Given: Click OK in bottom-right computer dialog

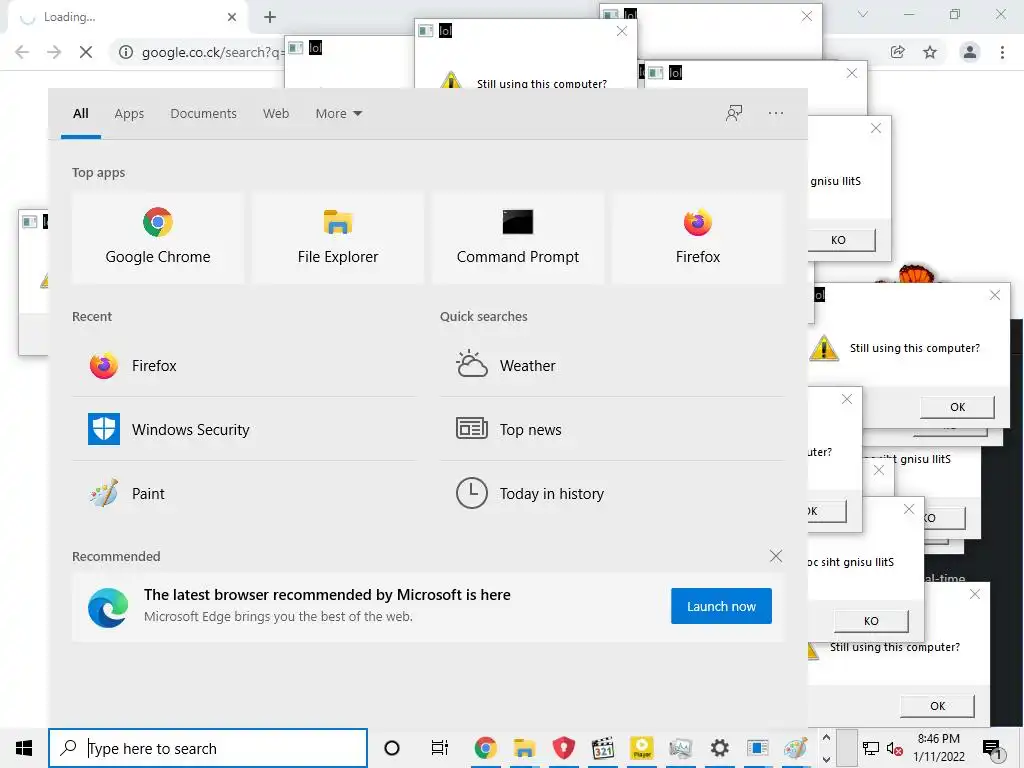Looking at the screenshot, I should click(937, 706).
